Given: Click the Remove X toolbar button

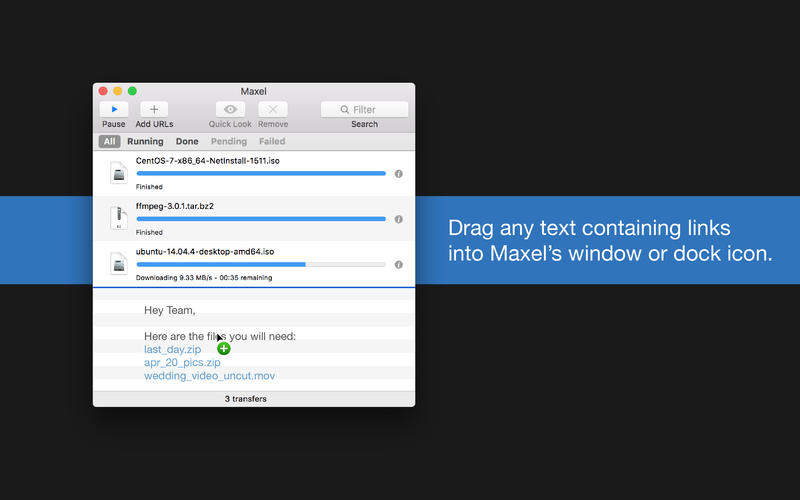Looking at the screenshot, I should pyautogui.click(x=273, y=109).
